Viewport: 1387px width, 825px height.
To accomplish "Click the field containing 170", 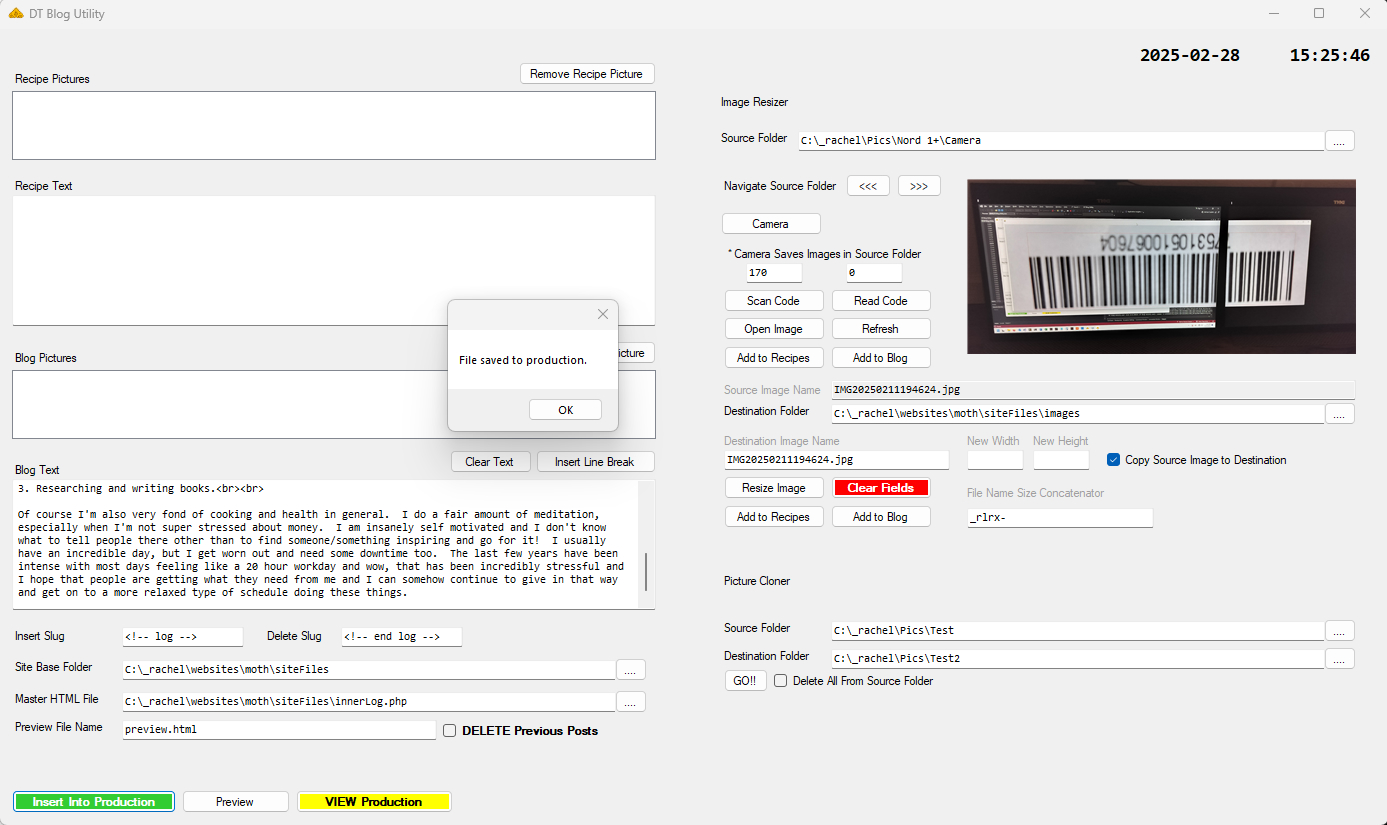I will click(775, 273).
